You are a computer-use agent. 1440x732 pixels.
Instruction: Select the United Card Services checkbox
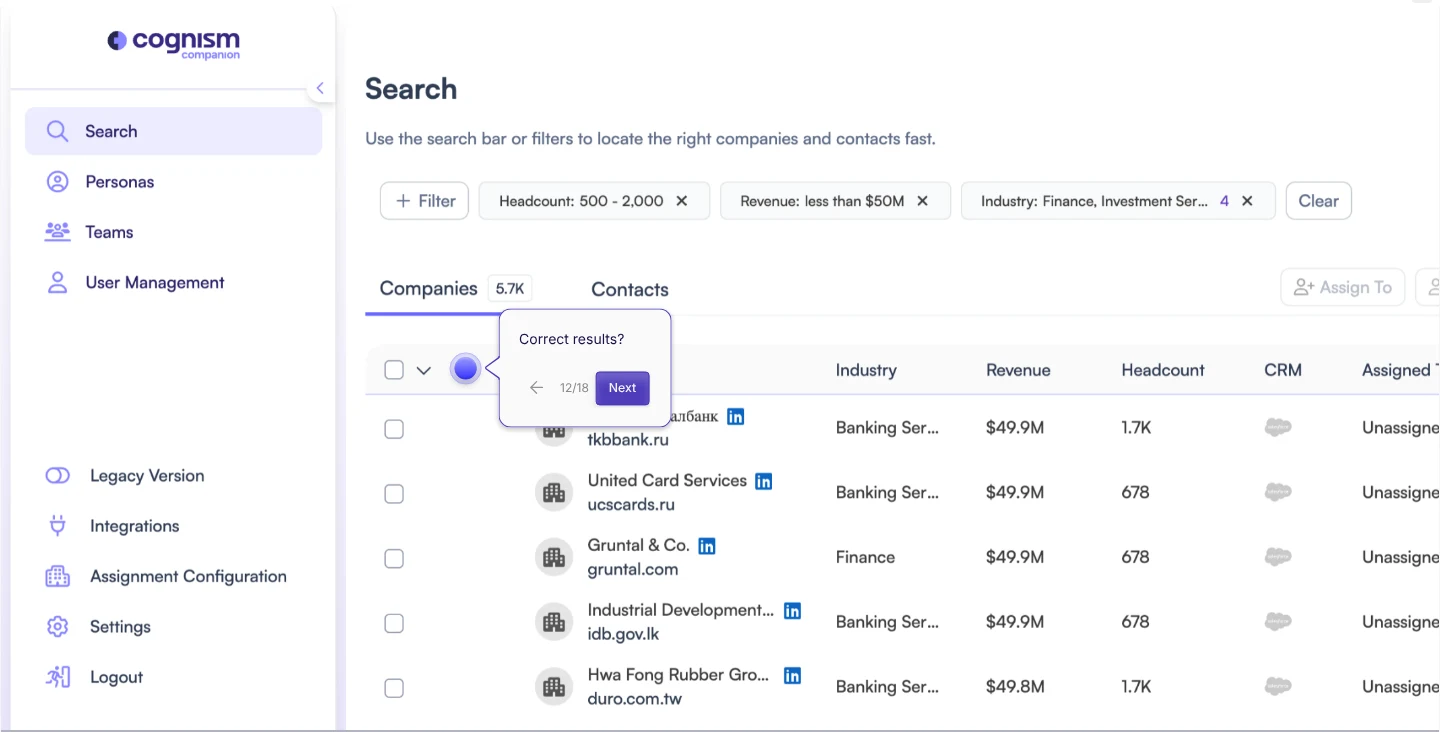[x=394, y=494]
